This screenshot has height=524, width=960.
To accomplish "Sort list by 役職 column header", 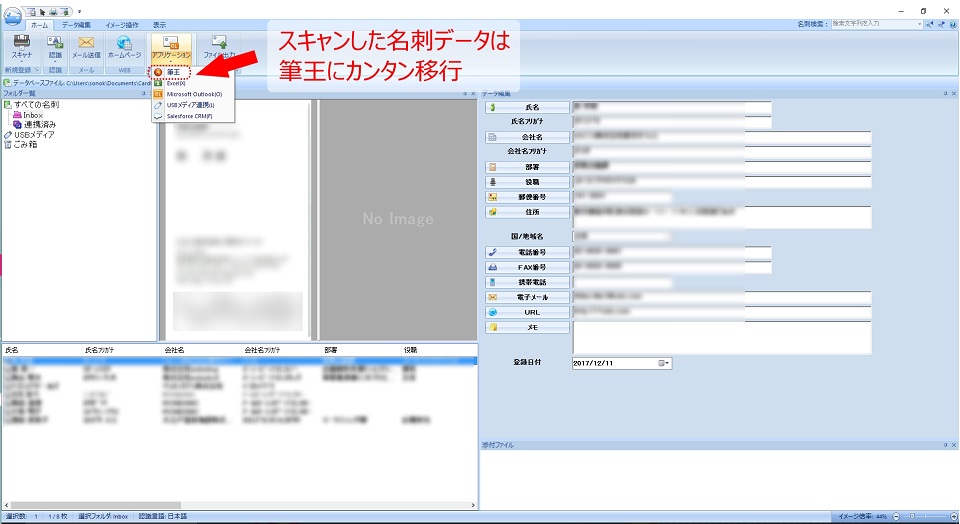I will [x=438, y=350].
